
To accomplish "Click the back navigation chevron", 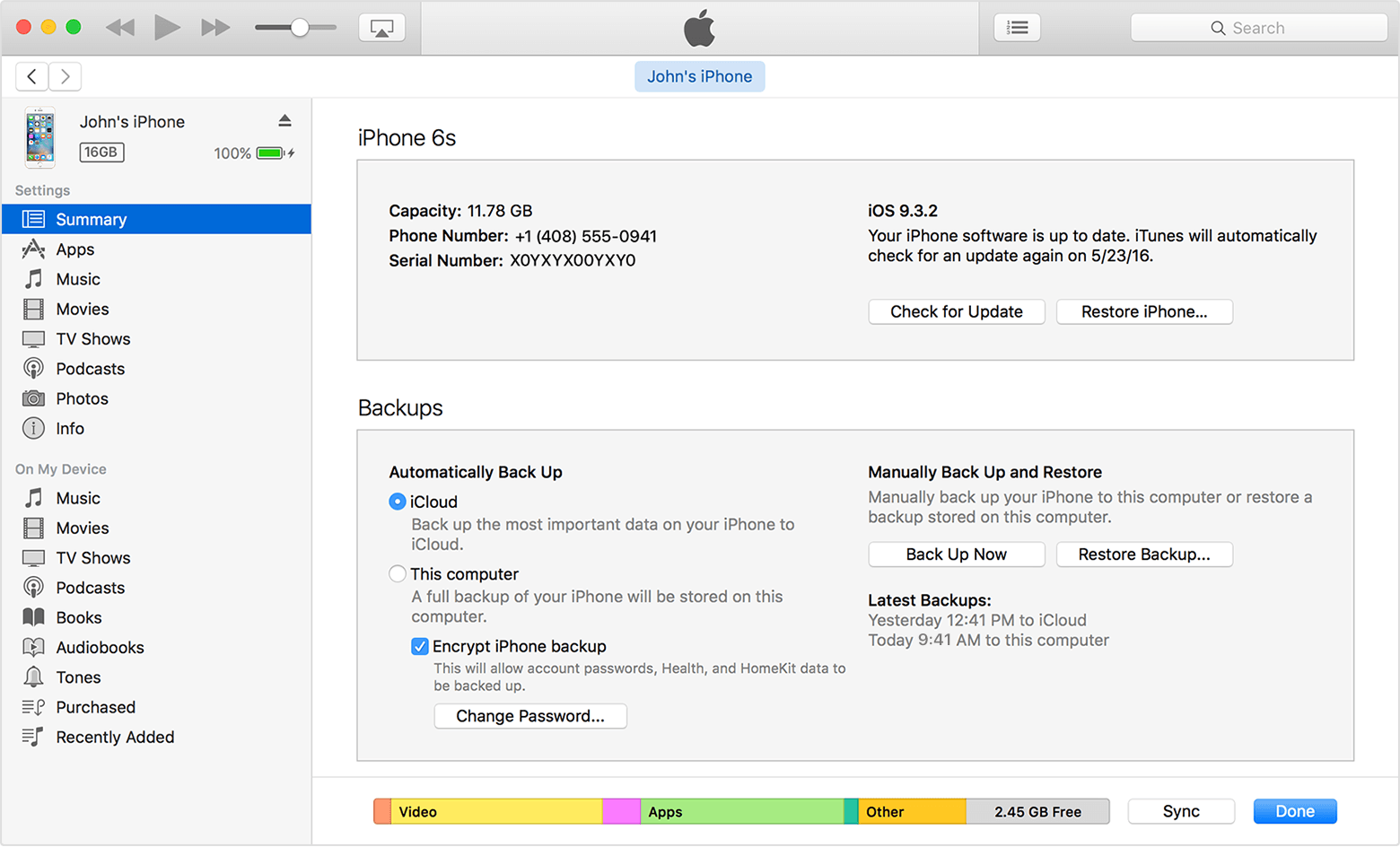I will 31,76.
